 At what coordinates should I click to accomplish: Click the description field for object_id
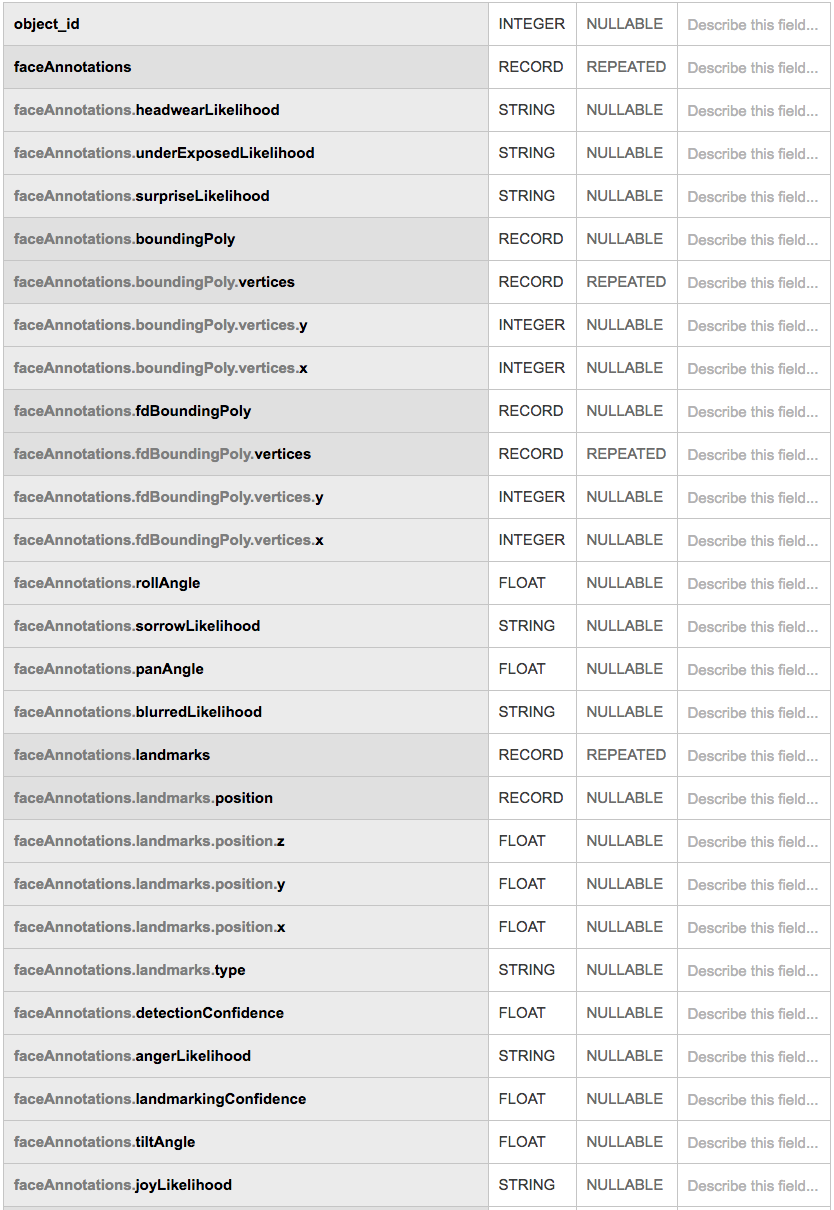[x=752, y=25]
